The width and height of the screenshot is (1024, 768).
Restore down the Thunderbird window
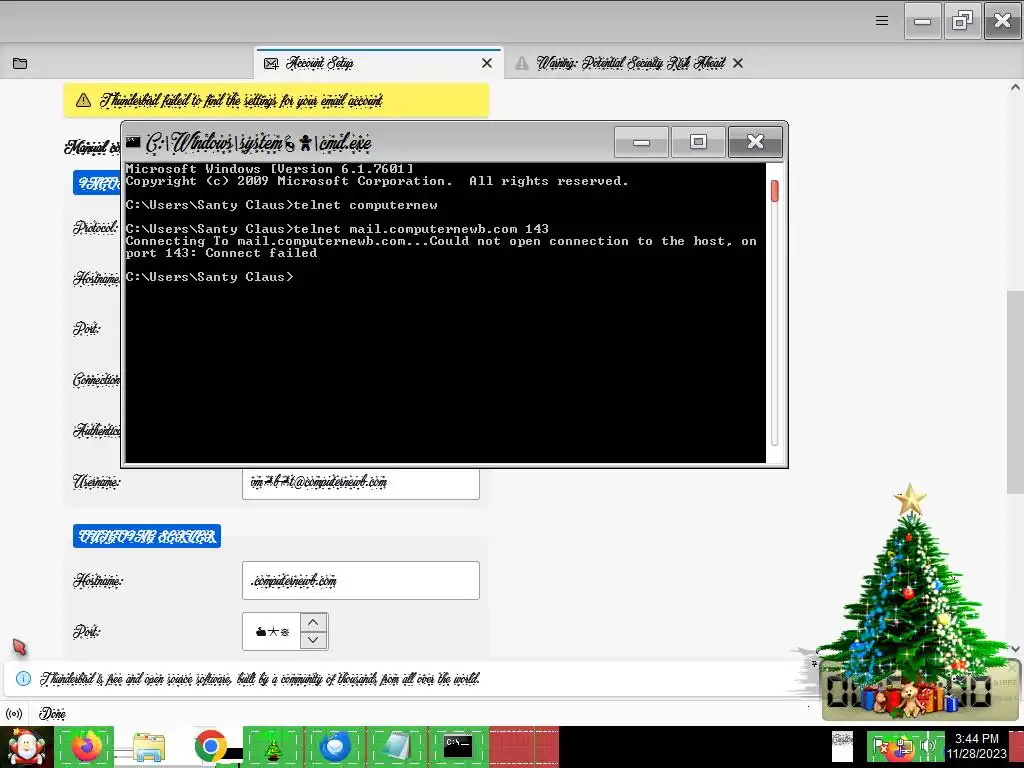[x=963, y=22]
